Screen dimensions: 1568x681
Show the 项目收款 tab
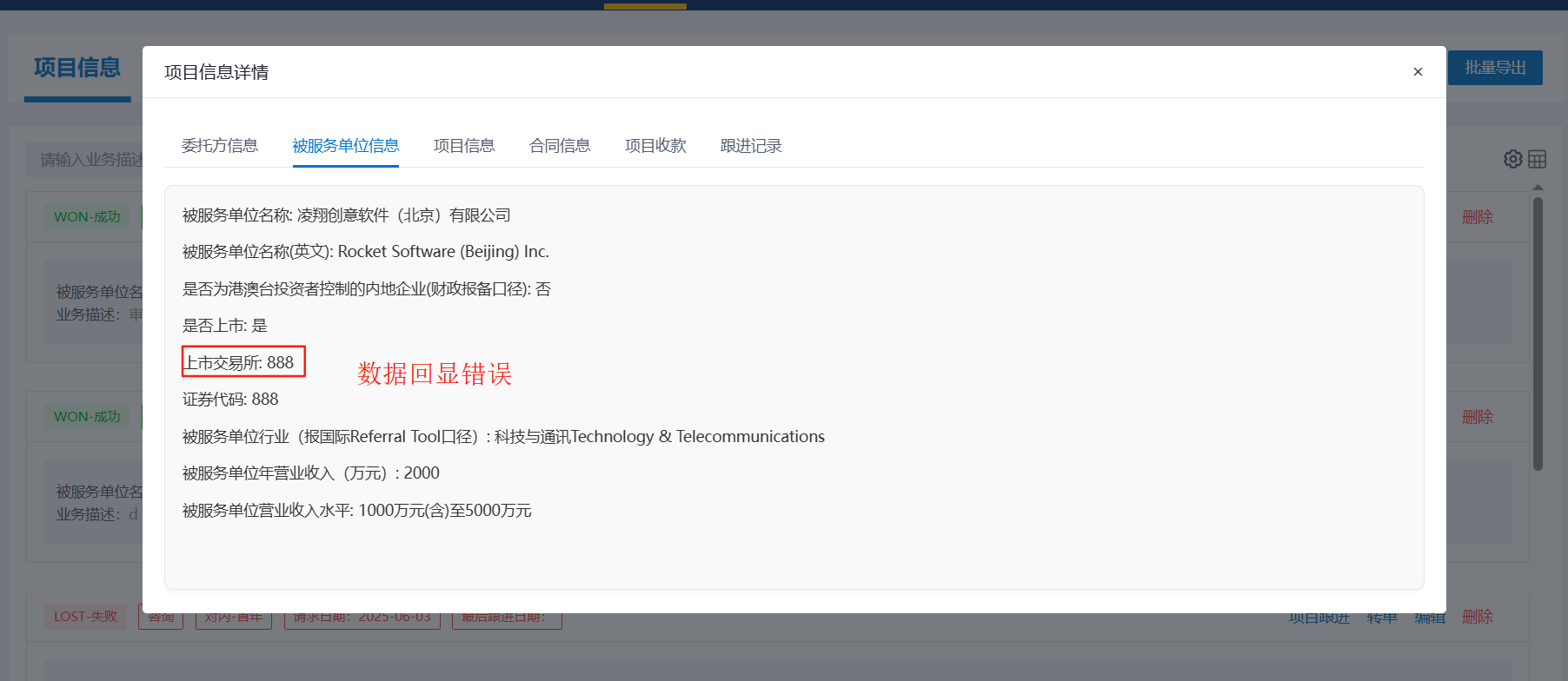pos(655,146)
